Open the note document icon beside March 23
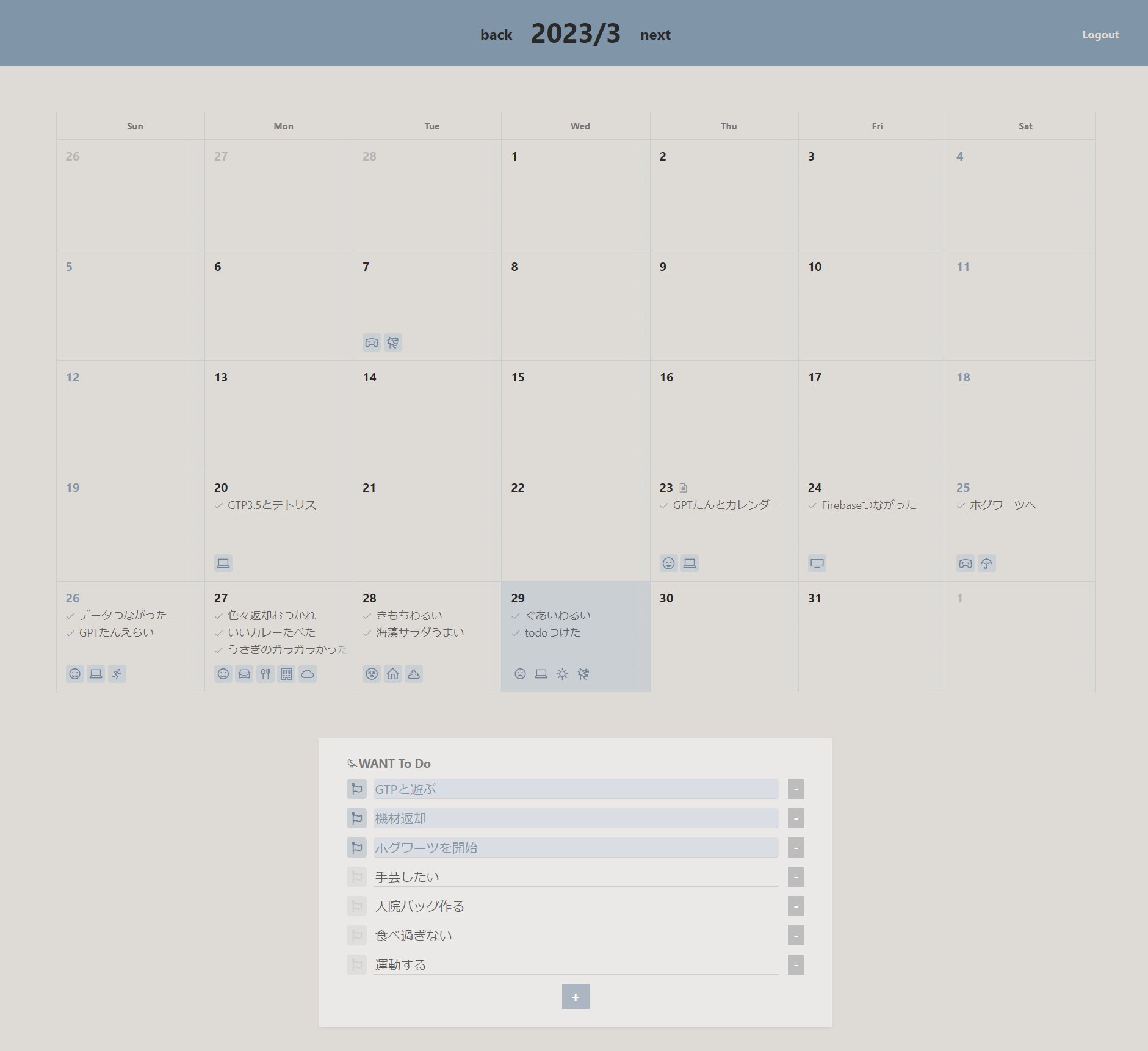The image size is (1148, 1051). (x=684, y=488)
